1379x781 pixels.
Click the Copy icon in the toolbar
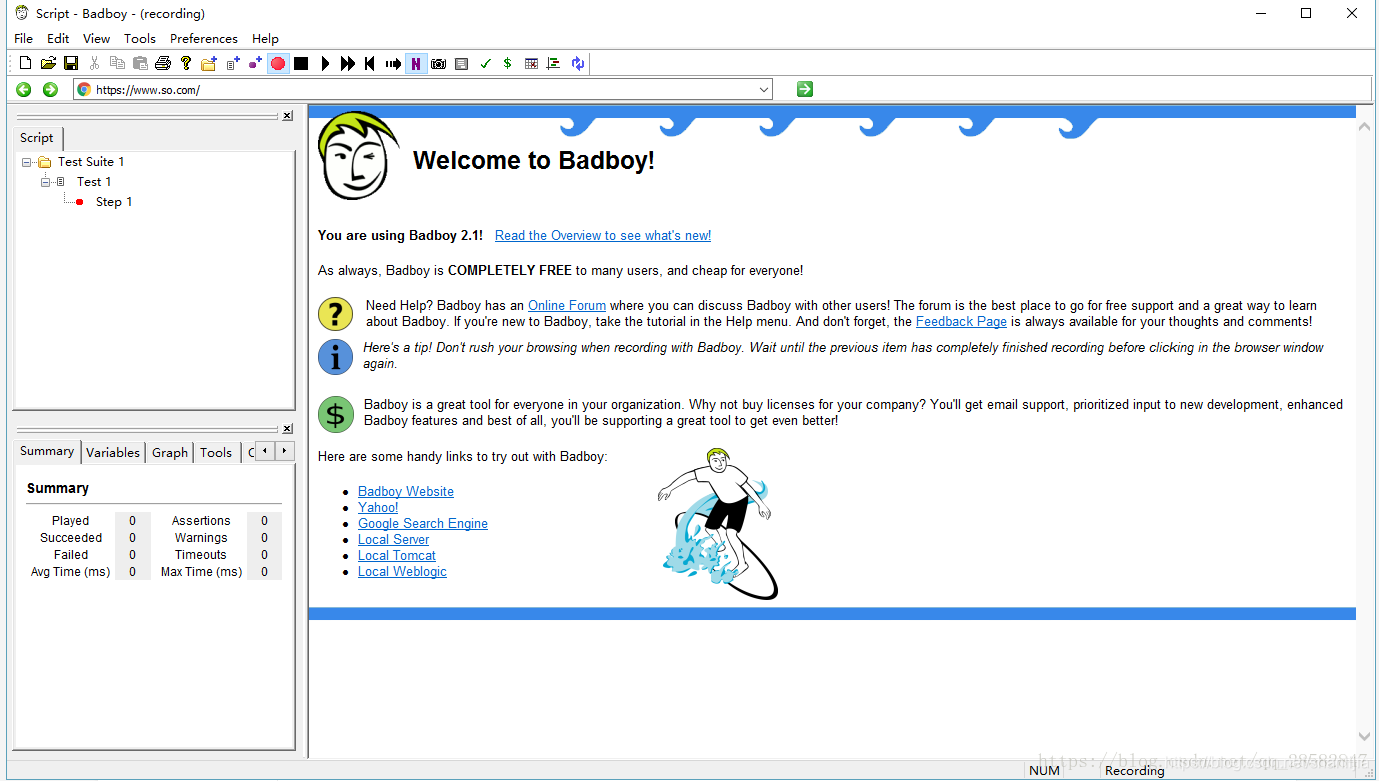(x=117, y=63)
